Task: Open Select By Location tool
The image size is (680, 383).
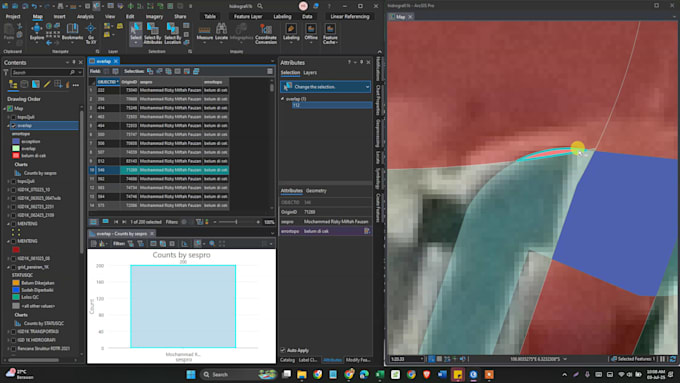Action: [x=173, y=33]
